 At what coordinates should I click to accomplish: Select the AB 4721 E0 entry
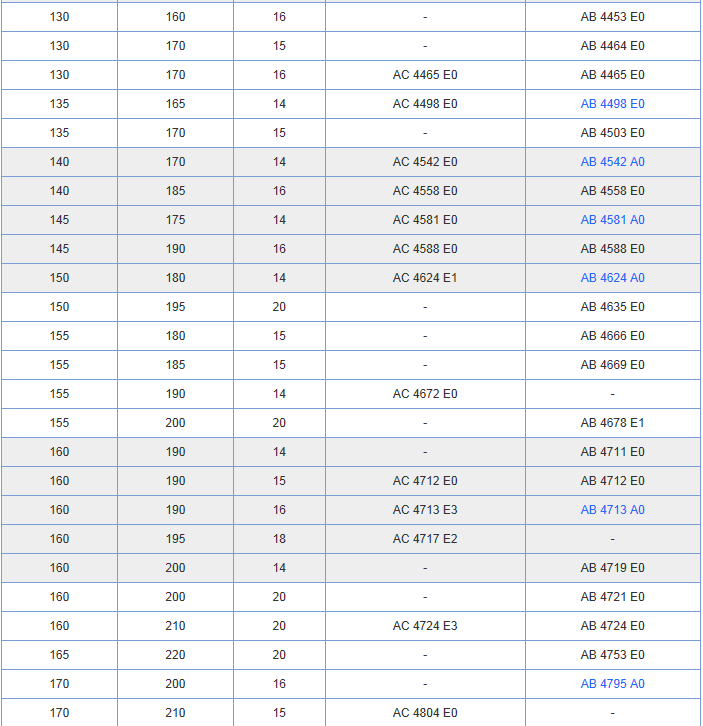click(612, 597)
